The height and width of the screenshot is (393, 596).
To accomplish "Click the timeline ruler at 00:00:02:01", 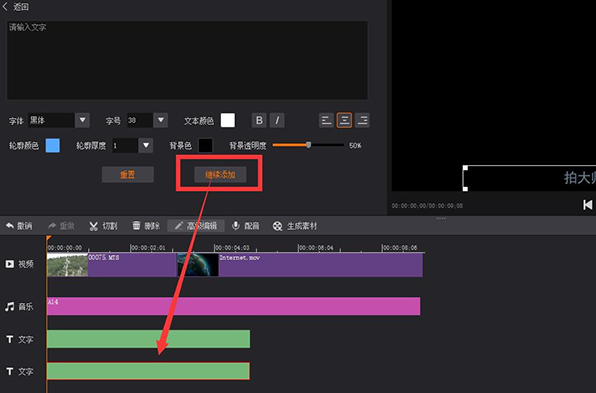I will click(x=148, y=248).
